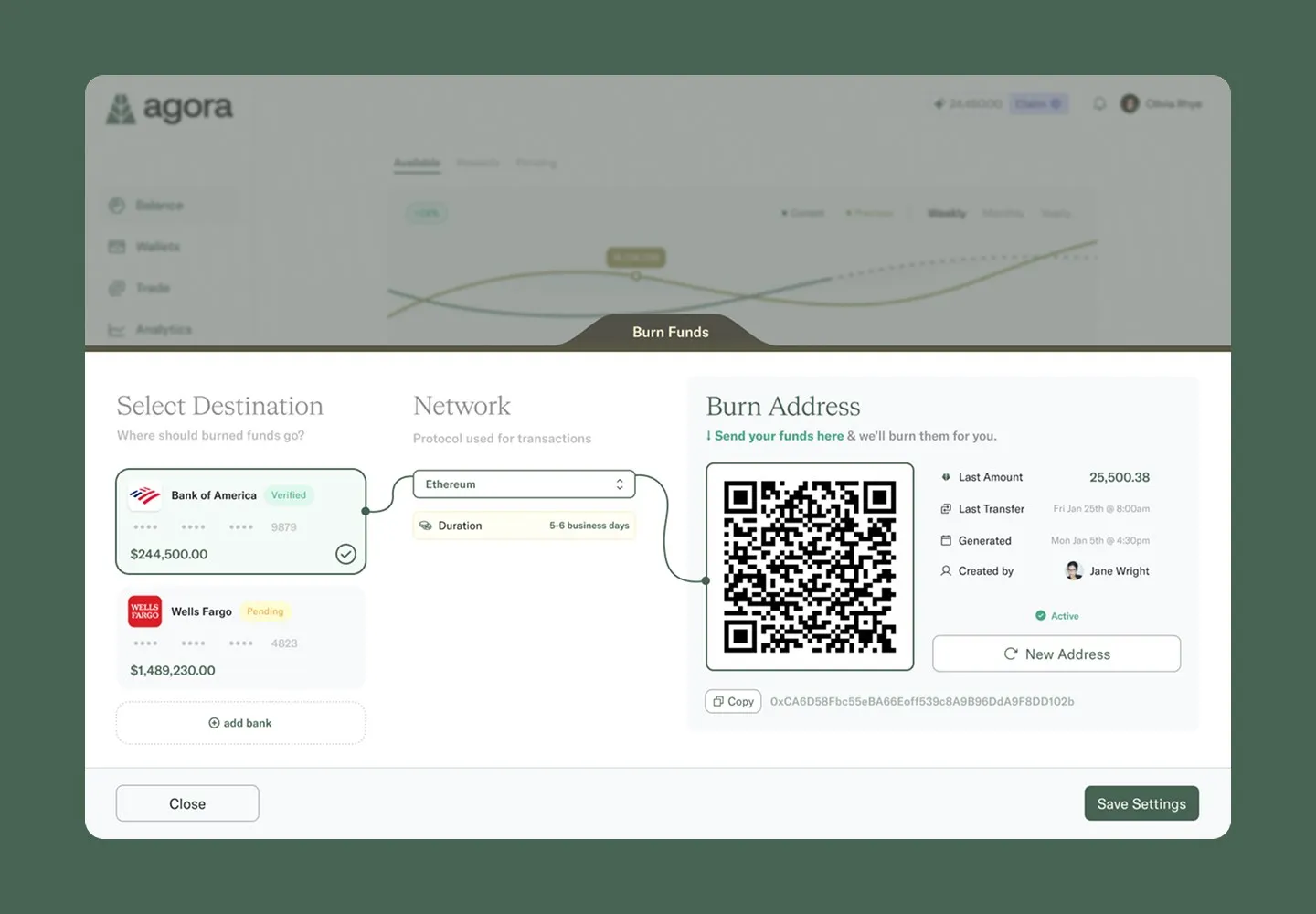Copy the burn address
The width and height of the screenshot is (1316, 914).
pyautogui.click(x=733, y=702)
